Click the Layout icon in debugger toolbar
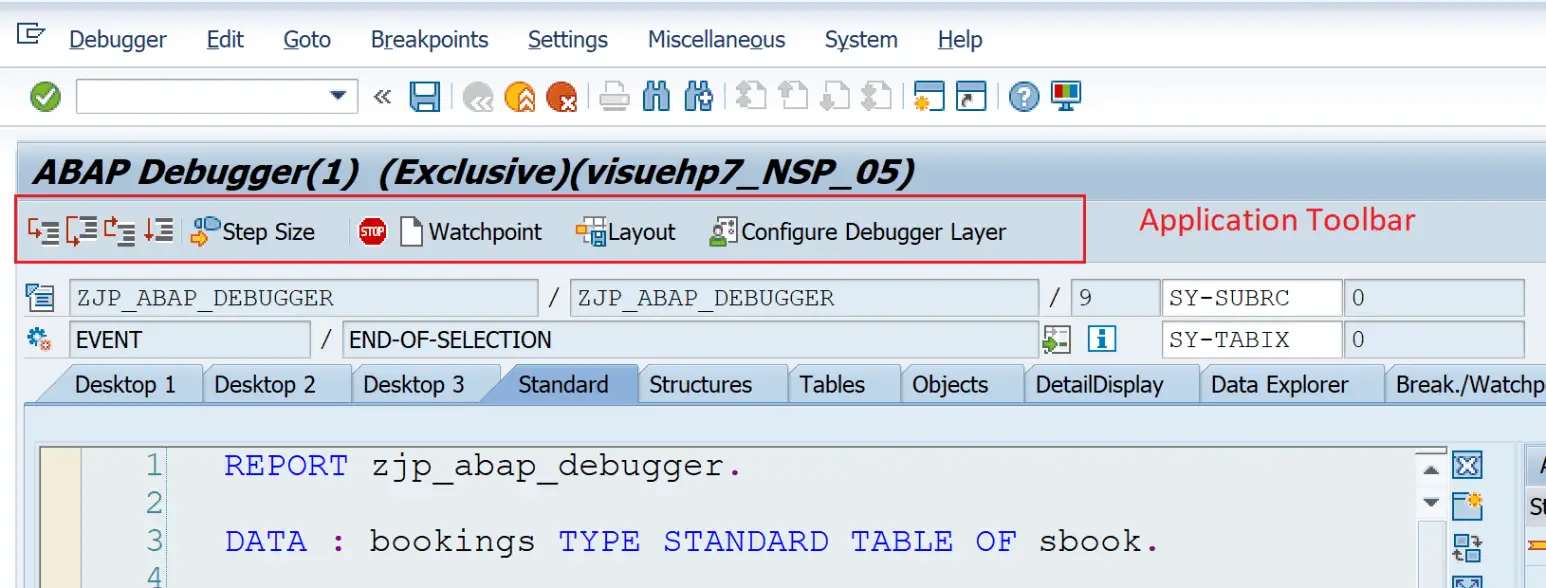1546x588 pixels. pyautogui.click(x=625, y=231)
